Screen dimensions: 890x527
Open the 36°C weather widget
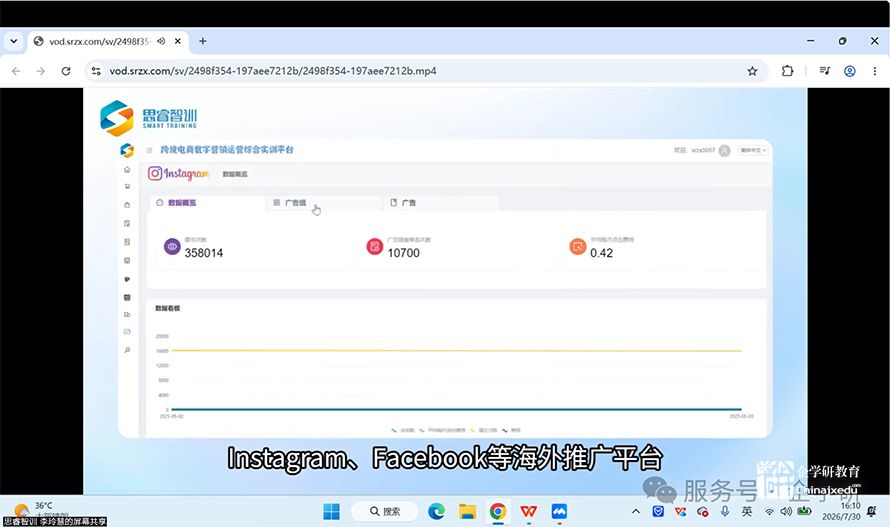40,510
